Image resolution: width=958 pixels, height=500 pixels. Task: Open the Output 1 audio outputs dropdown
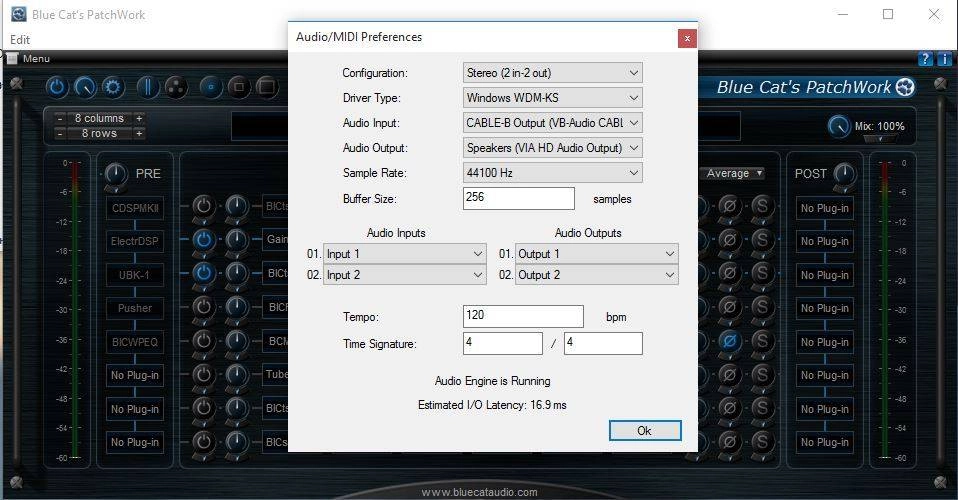[x=596, y=254]
